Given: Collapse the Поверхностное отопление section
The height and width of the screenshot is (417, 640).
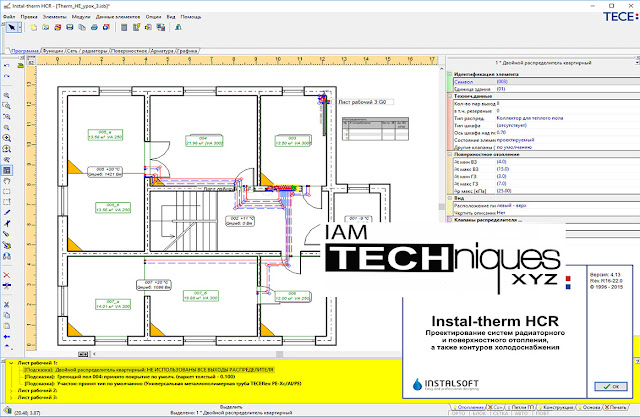Looking at the screenshot, I should click(450, 155).
